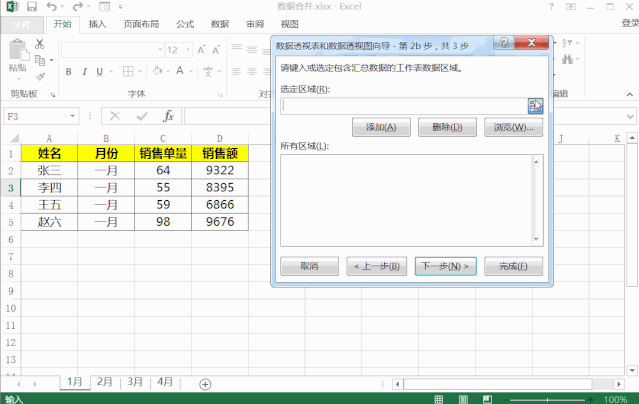This screenshot has height=404, width=639.
Task: Toggle Italic formatting button
Action: [84, 72]
